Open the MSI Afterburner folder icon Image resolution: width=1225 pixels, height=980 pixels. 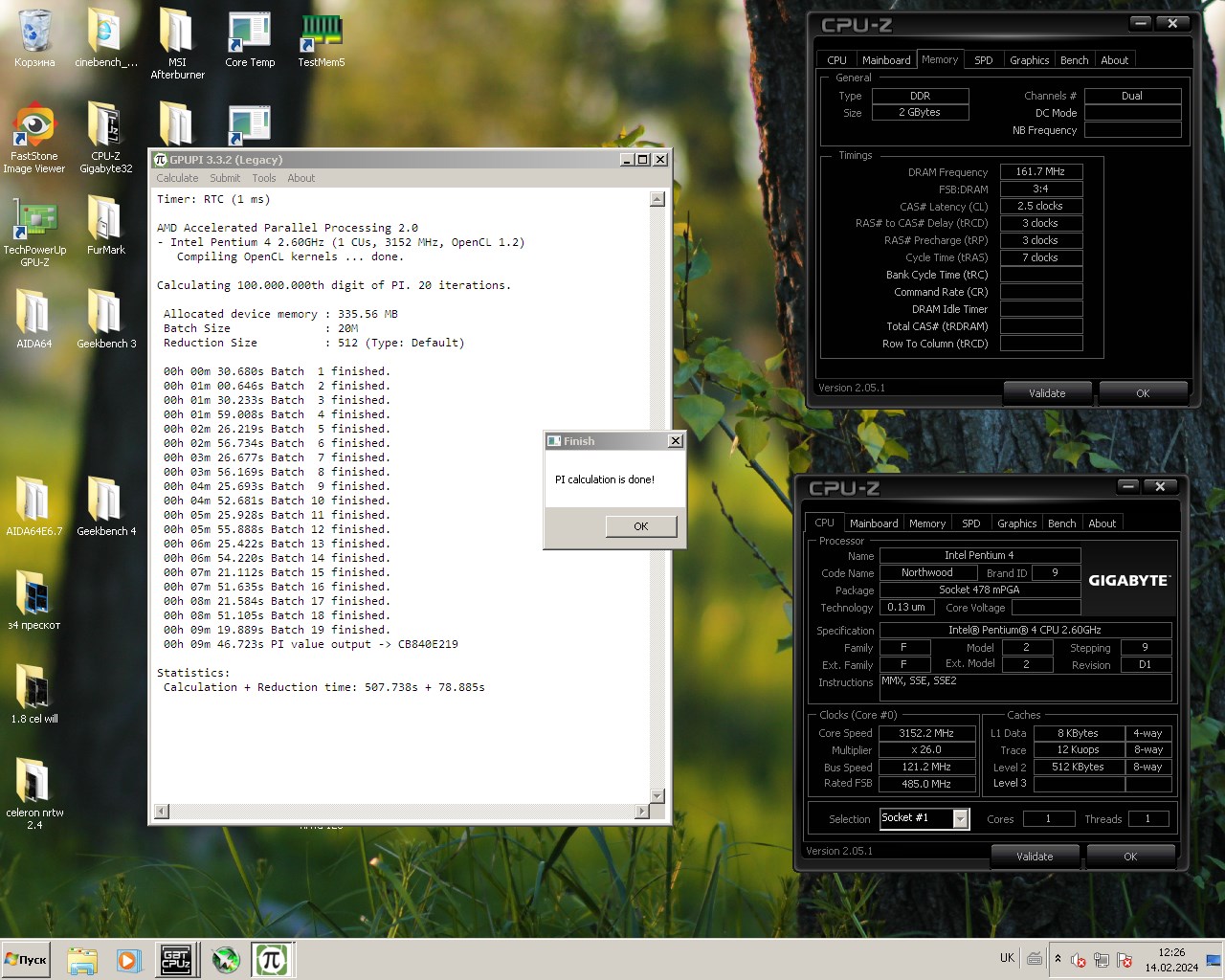177,43
